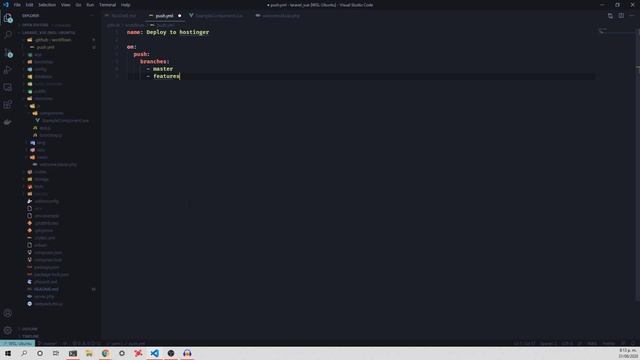
Task: Open Windows taskbar search
Action: point(24,353)
